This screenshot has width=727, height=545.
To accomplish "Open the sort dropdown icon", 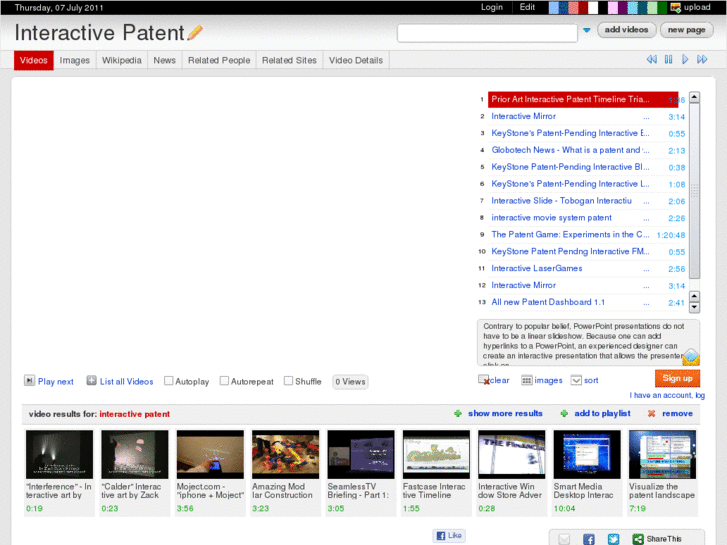I will (x=576, y=380).
